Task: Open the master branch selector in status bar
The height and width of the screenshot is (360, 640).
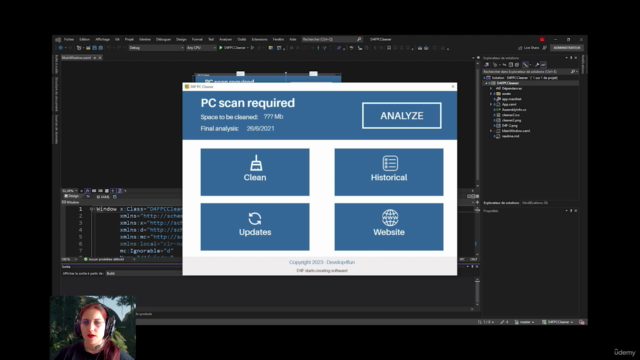Action: (524, 322)
